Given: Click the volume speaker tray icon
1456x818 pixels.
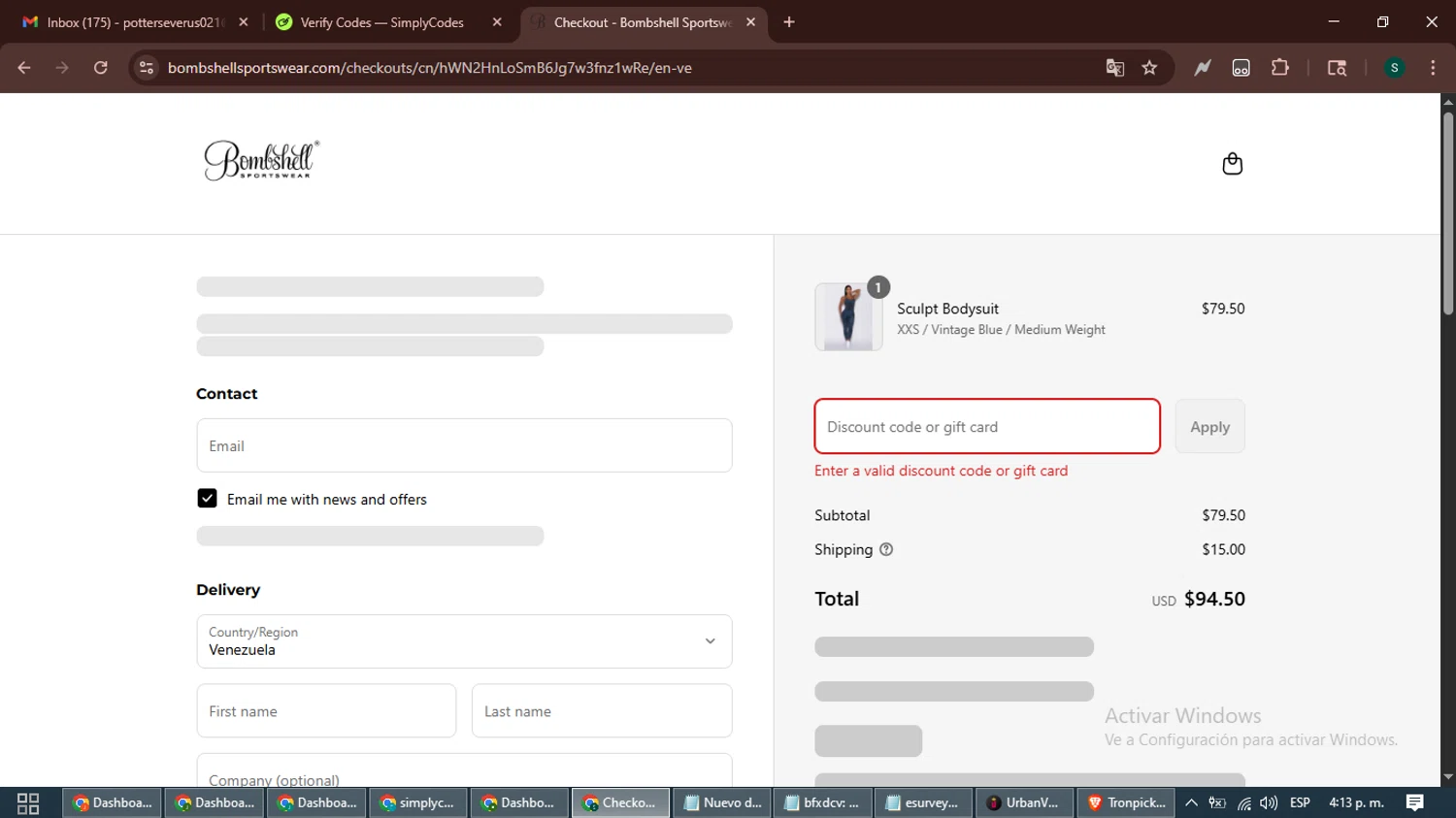Looking at the screenshot, I should click(x=1269, y=803).
